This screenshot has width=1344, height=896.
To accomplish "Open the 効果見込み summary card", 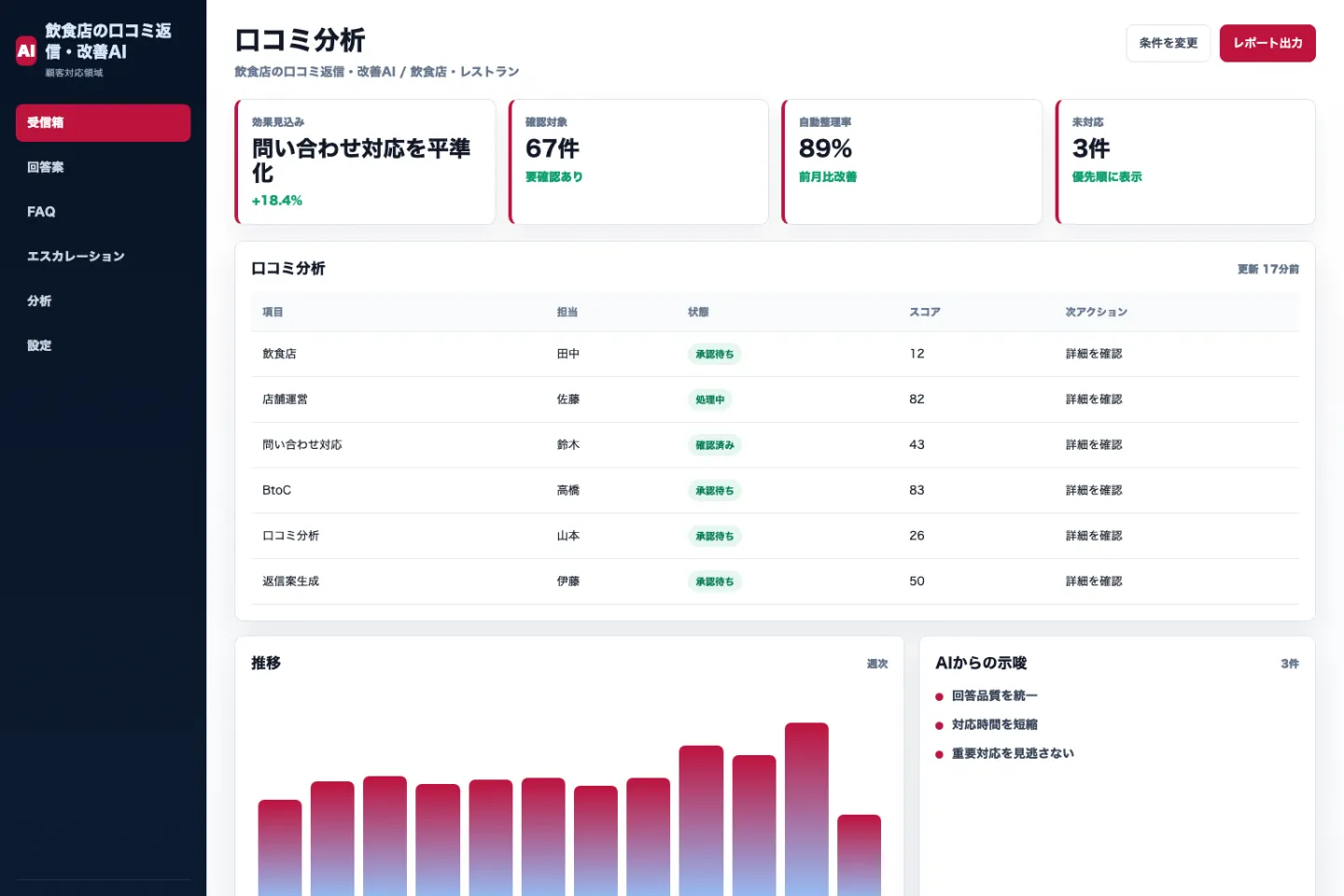I will [x=365, y=161].
